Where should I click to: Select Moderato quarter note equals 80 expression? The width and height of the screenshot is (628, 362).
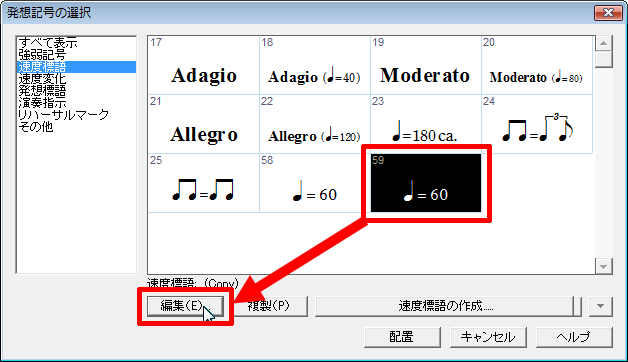pos(537,66)
